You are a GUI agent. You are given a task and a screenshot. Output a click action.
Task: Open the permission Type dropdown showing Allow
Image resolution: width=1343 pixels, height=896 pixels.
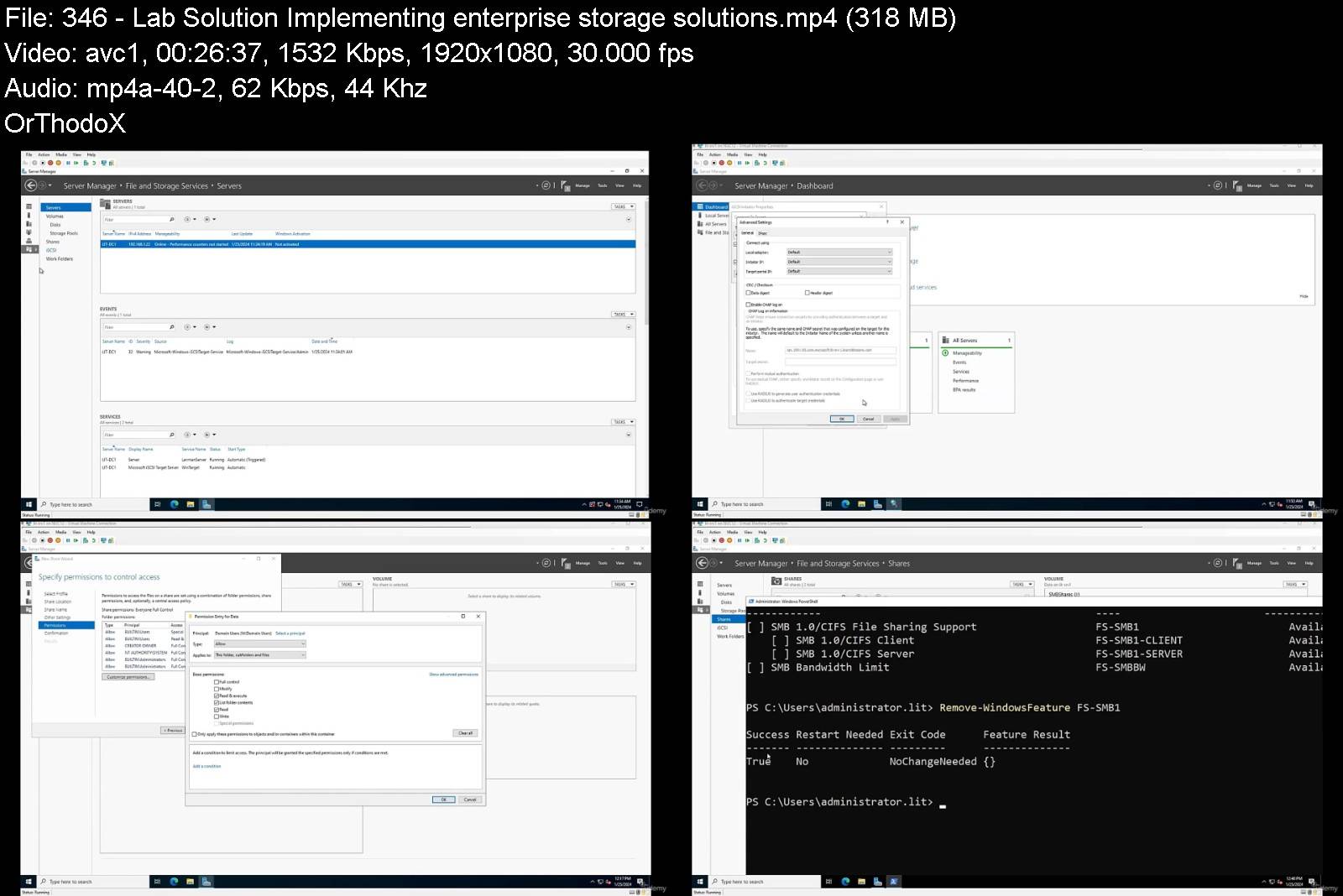(260, 644)
